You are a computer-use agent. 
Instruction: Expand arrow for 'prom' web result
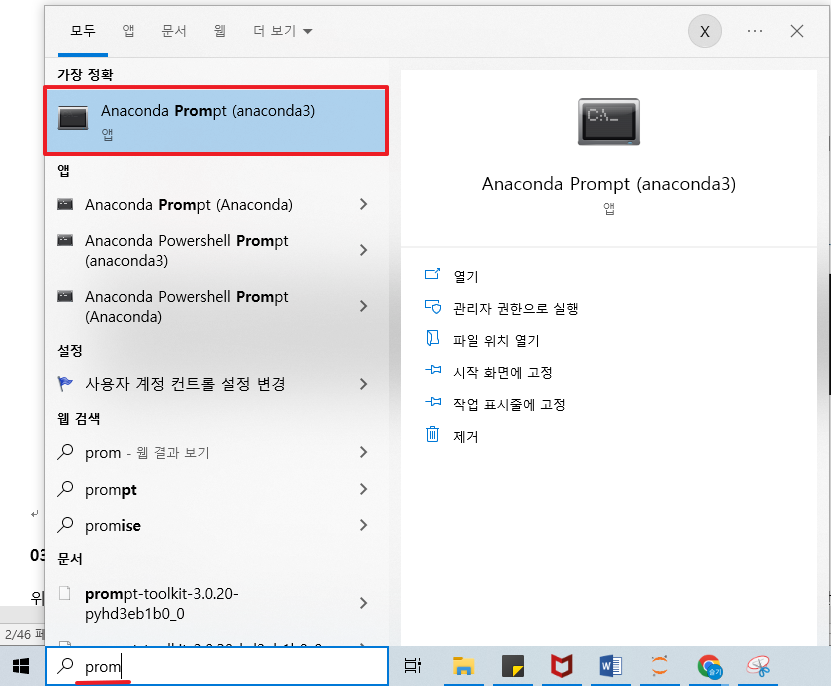coord(364,452)
